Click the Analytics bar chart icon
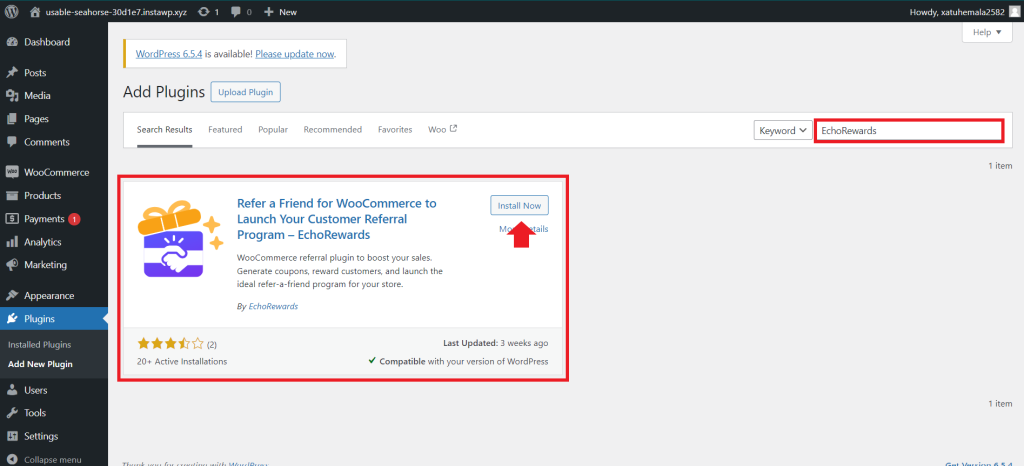 point(12,241)
